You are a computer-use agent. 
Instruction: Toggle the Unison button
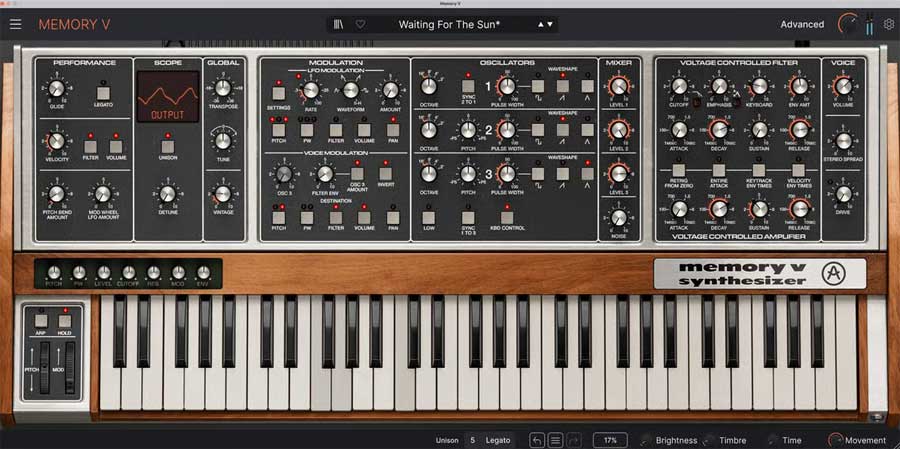click(x=168, y=146)
